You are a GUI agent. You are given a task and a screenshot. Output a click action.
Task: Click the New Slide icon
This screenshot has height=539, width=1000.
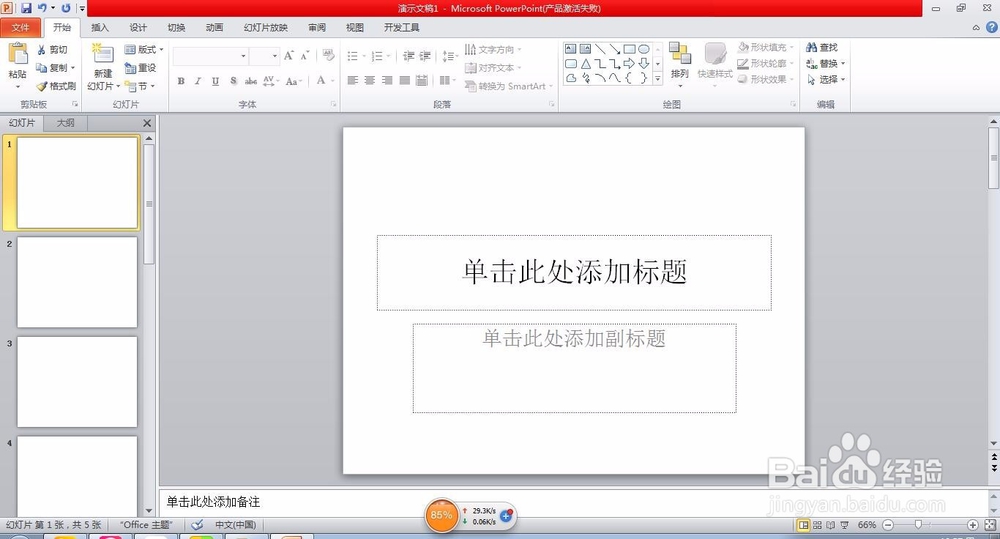tap(103, 54)
